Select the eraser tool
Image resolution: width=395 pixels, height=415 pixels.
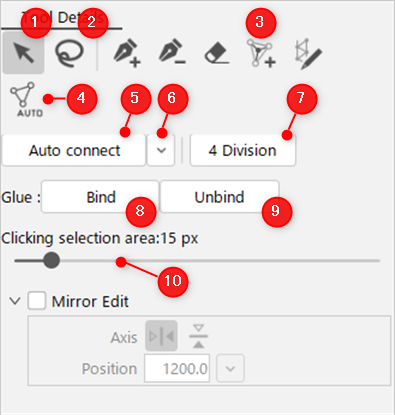tap(217, 53)
